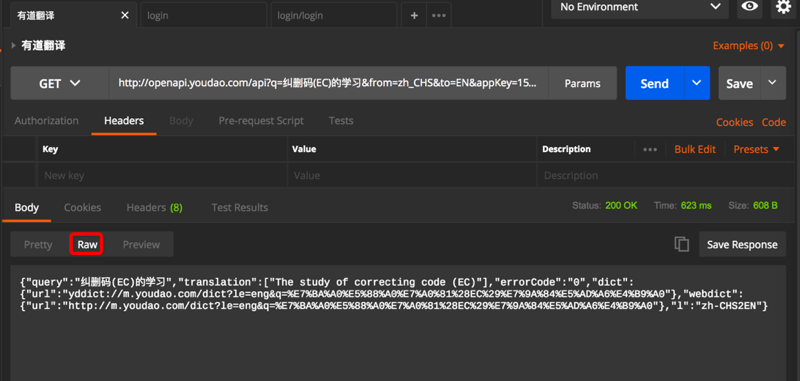Open the Presets dropdown
This screenshot has height=381, width=800.
757,149
